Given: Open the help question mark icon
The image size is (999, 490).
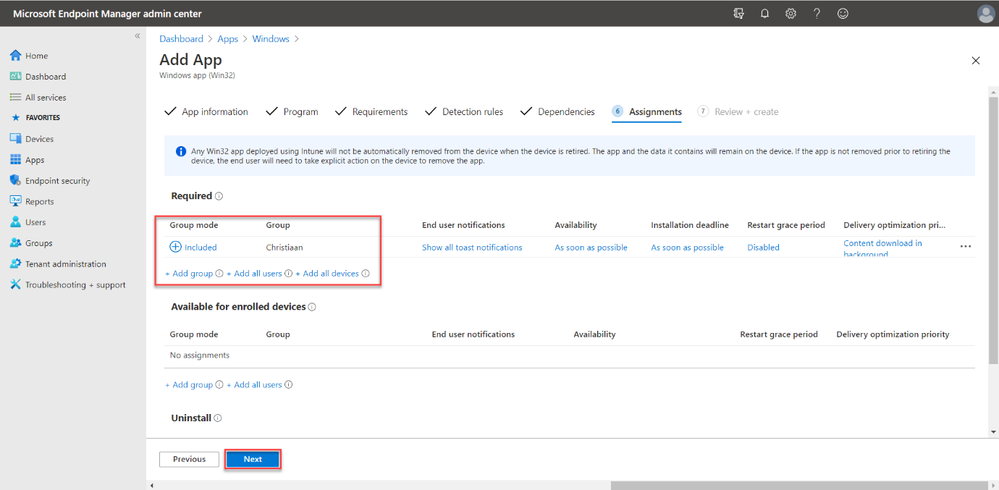Looking at the screenshot, I should click(x=817, y=13).
